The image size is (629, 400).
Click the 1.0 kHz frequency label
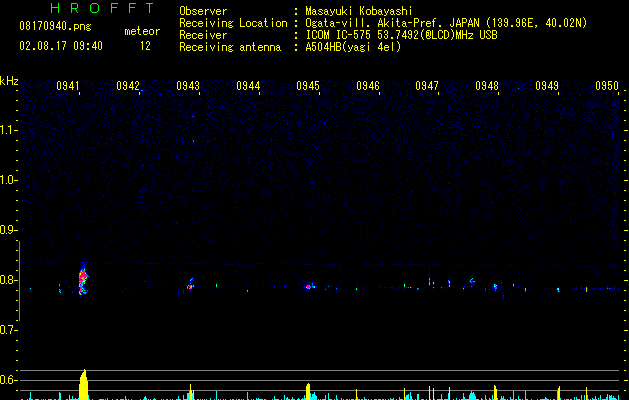[x=8, y=180]
